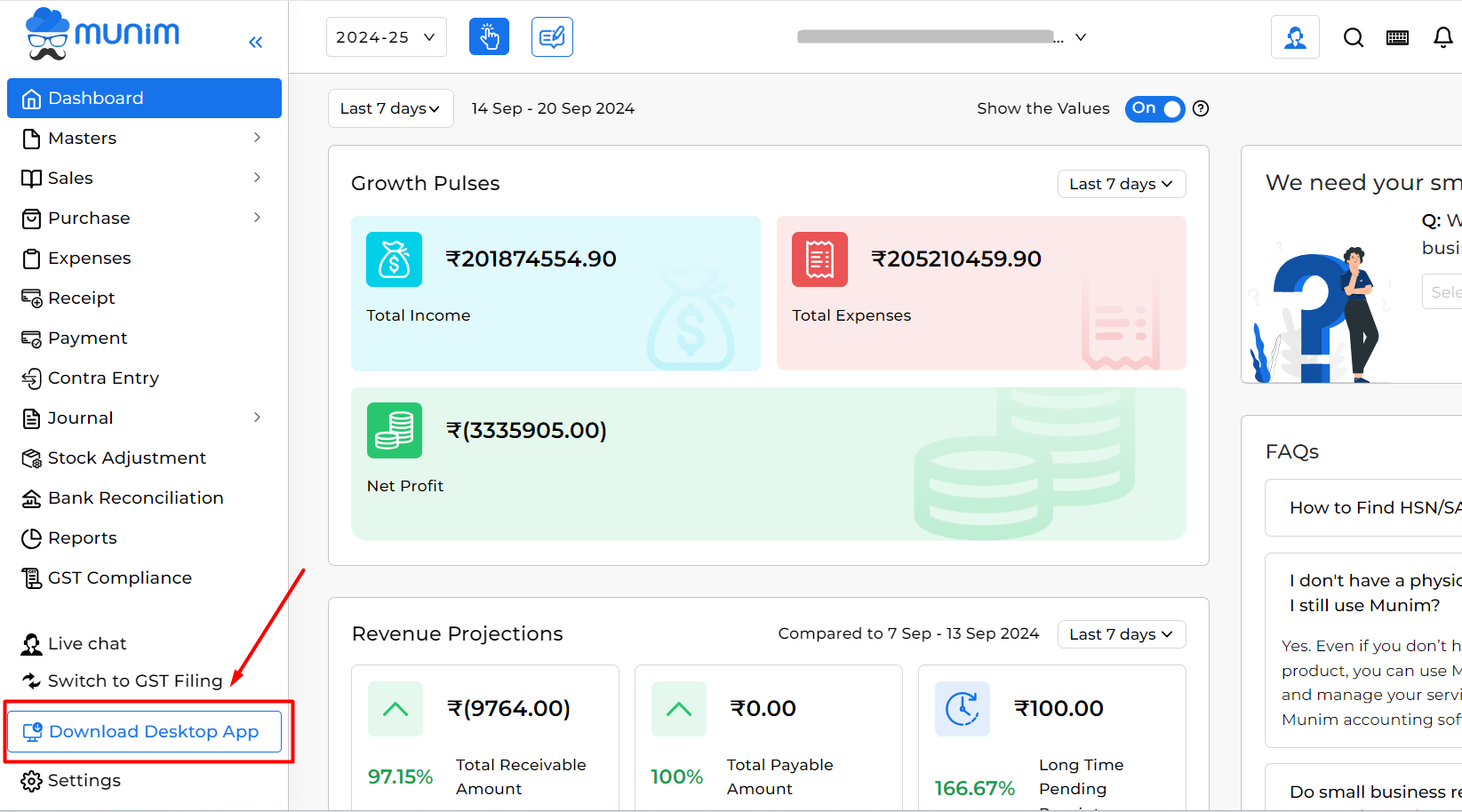The image size is (1462, 812).
Task: Expand the Sales menu
Action: click(x=69, y=178)
